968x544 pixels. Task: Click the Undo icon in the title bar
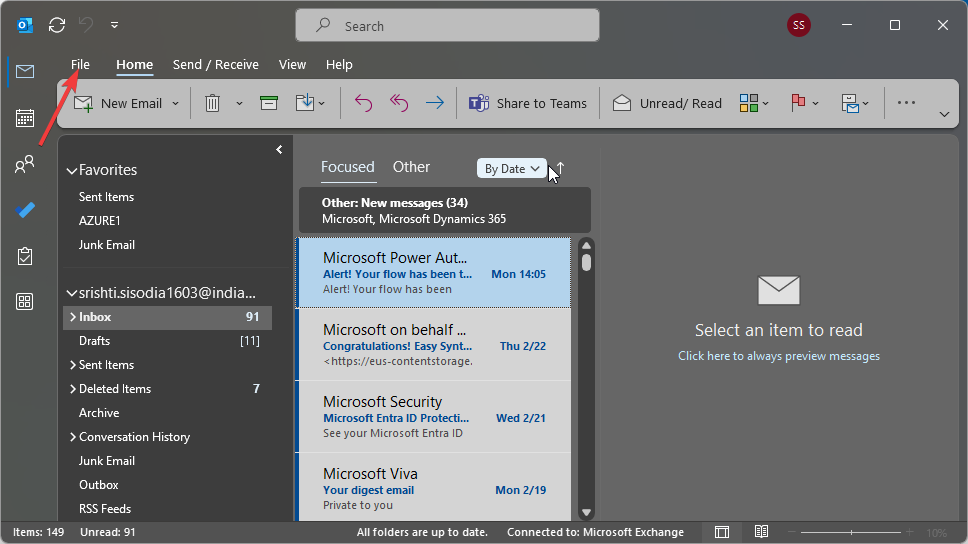tap(86, 25)
